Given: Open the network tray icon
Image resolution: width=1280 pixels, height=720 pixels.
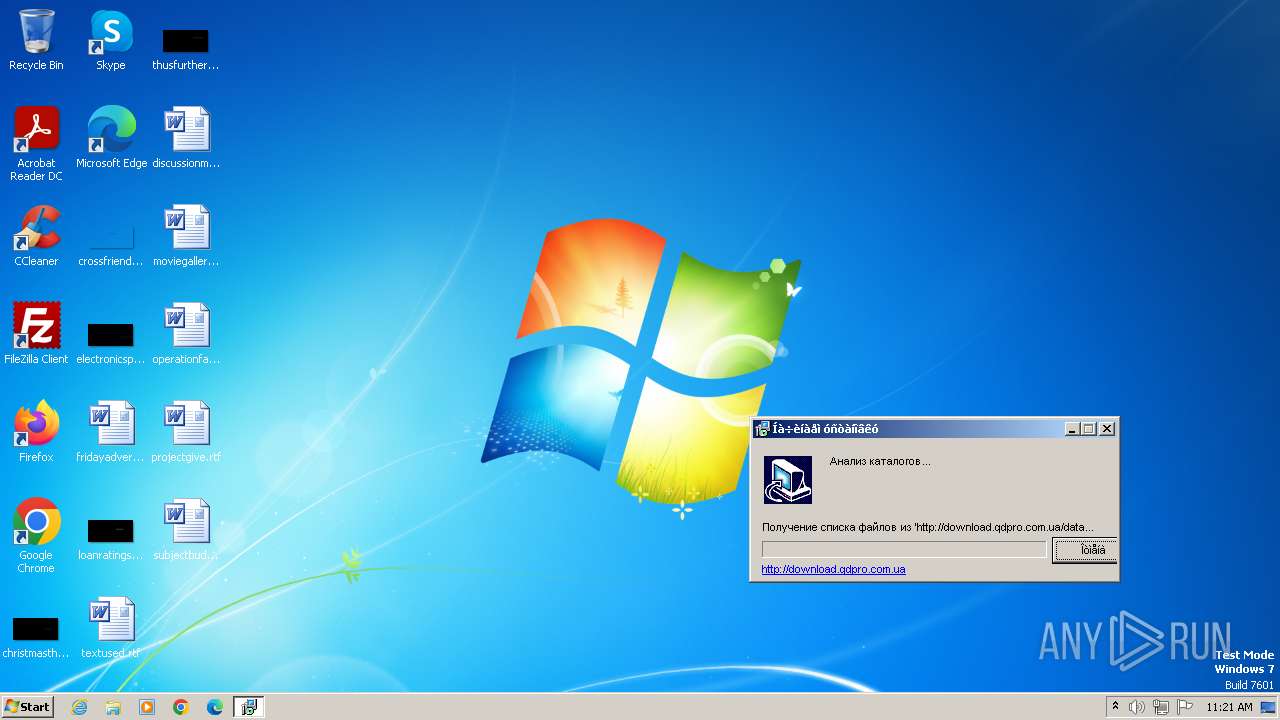Looking at the screenshot, I should [x=1161, y=707].
